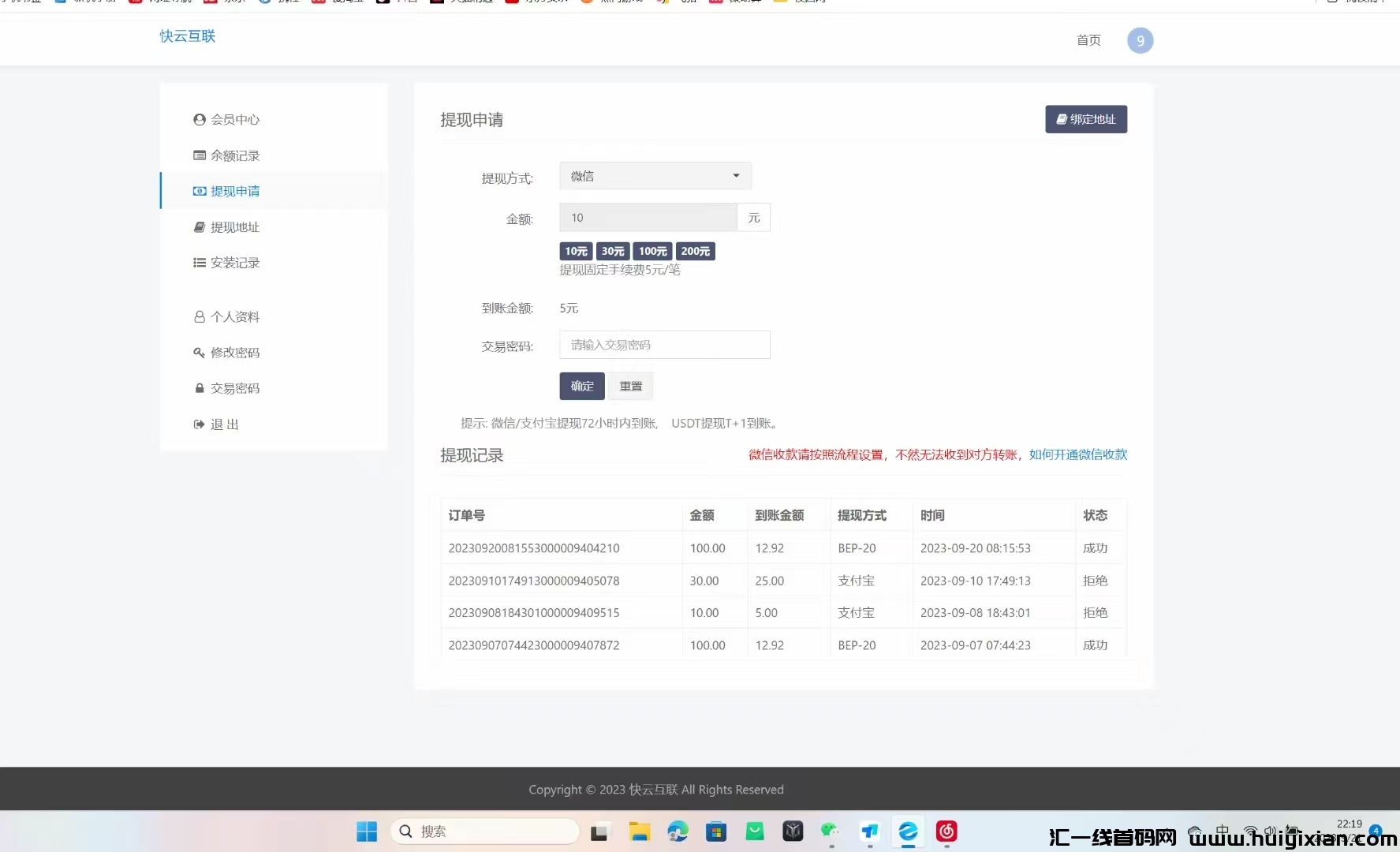The width and height of the screenshot is (1400, 852).
Task: Open the 如何开通微信收款 link
Action: tap(1077, 454)
